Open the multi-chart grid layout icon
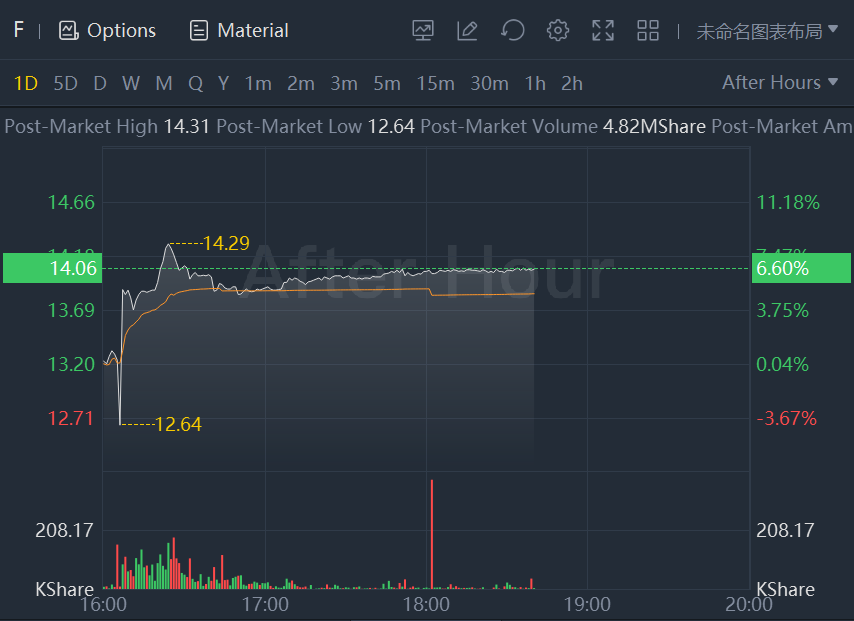 [648, 31]
